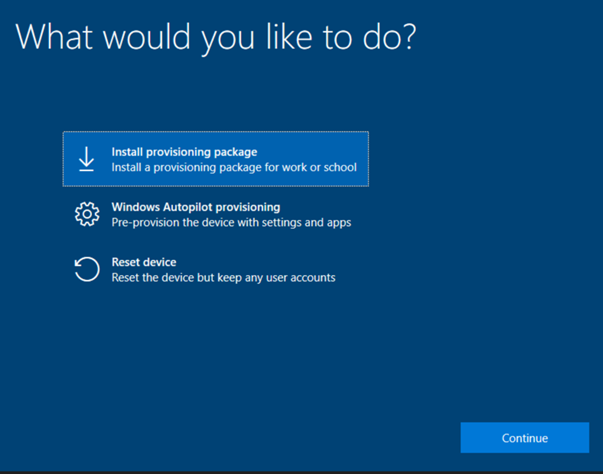This screenshot has width=603, height=474.
Task: Click 'Pre-provision the device with settings and apps' text
Action: (231, 223)
